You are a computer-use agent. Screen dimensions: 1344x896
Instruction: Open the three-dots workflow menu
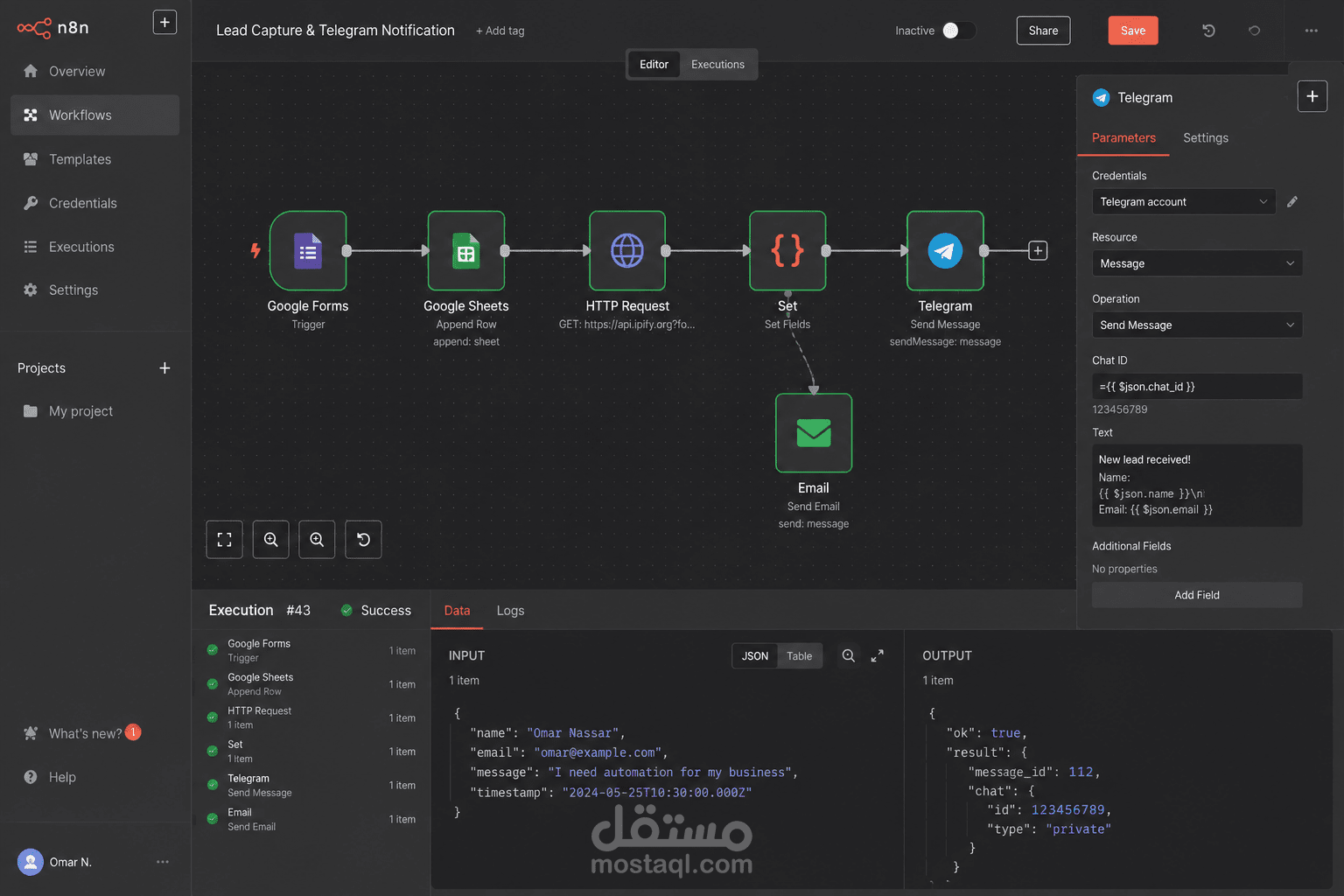(1311, 31)
